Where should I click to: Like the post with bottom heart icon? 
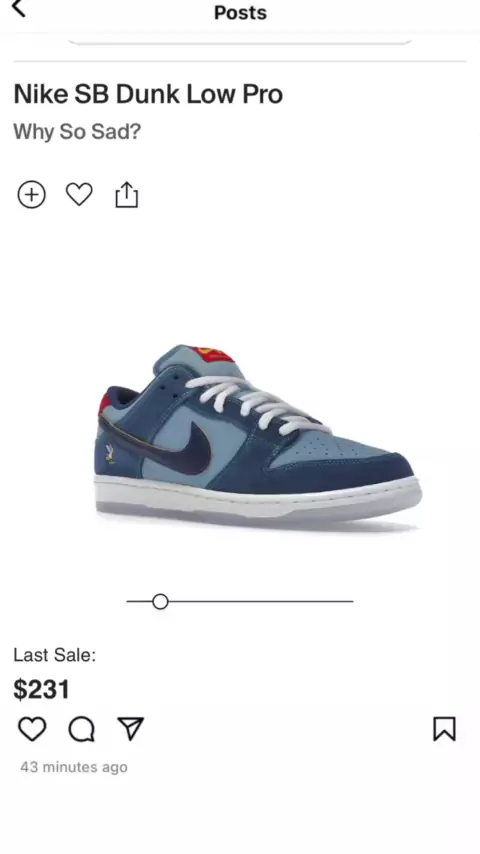[x=32, y=729]
